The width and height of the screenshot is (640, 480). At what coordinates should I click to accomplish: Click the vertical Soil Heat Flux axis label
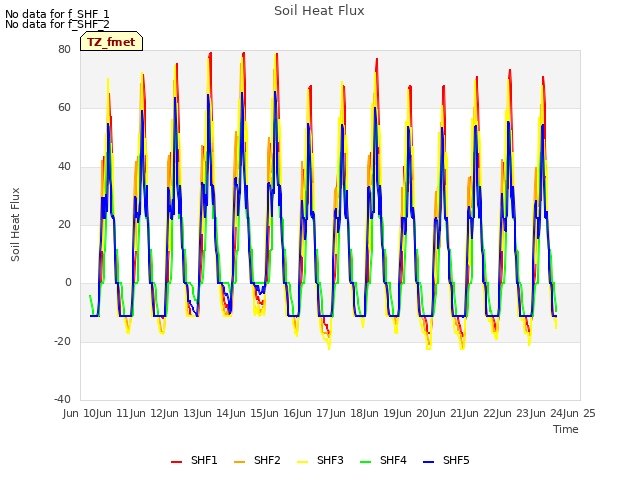(15, 224)
